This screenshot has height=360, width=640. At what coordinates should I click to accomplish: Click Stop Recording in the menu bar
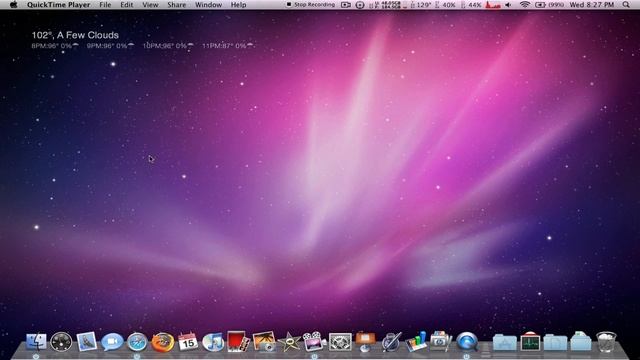coord(311,5)
